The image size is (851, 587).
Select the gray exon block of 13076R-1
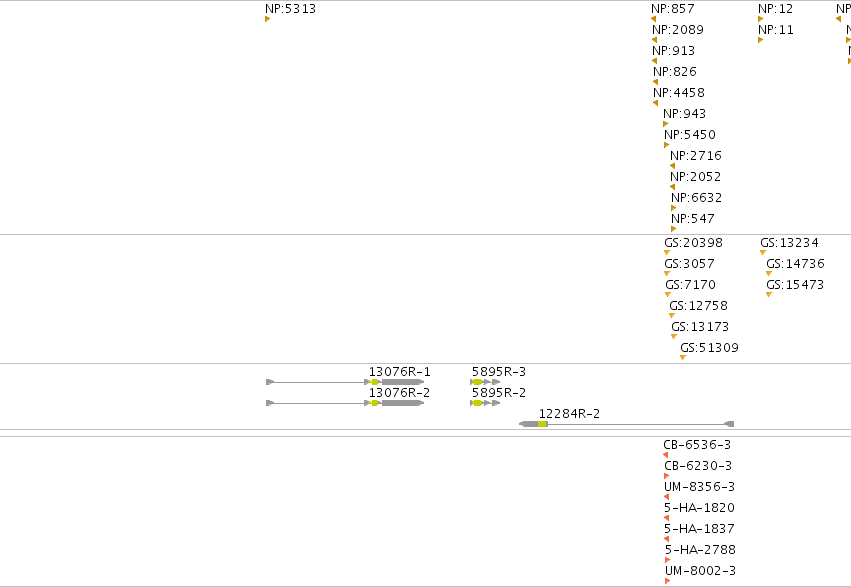pos(402,382)
